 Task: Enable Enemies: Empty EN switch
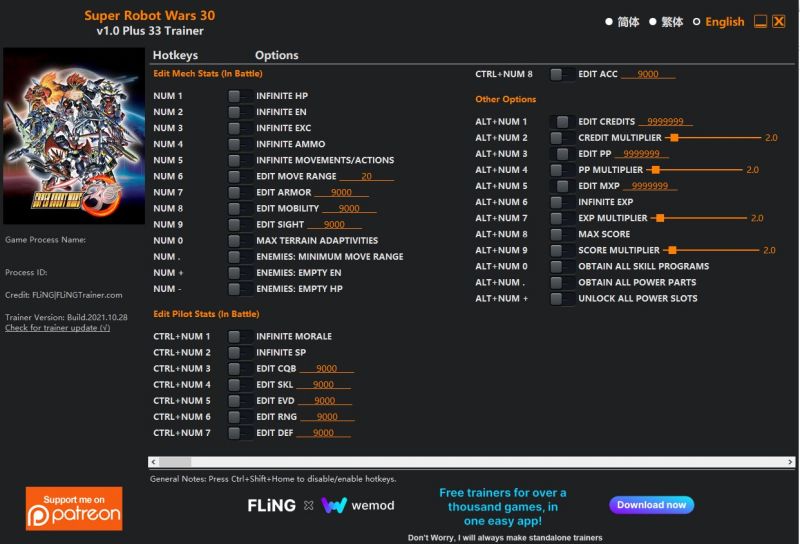tap(240, 273)
